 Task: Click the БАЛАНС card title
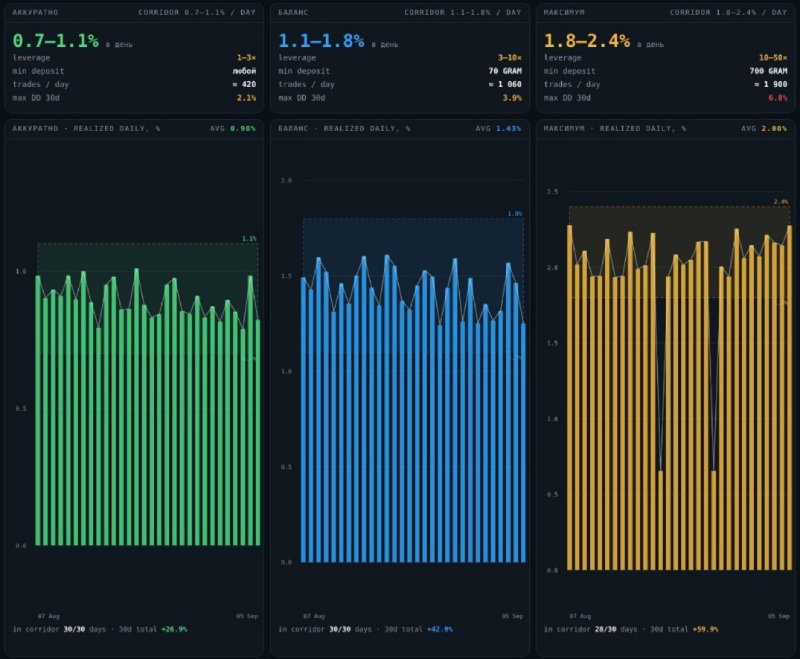[293, 12]
